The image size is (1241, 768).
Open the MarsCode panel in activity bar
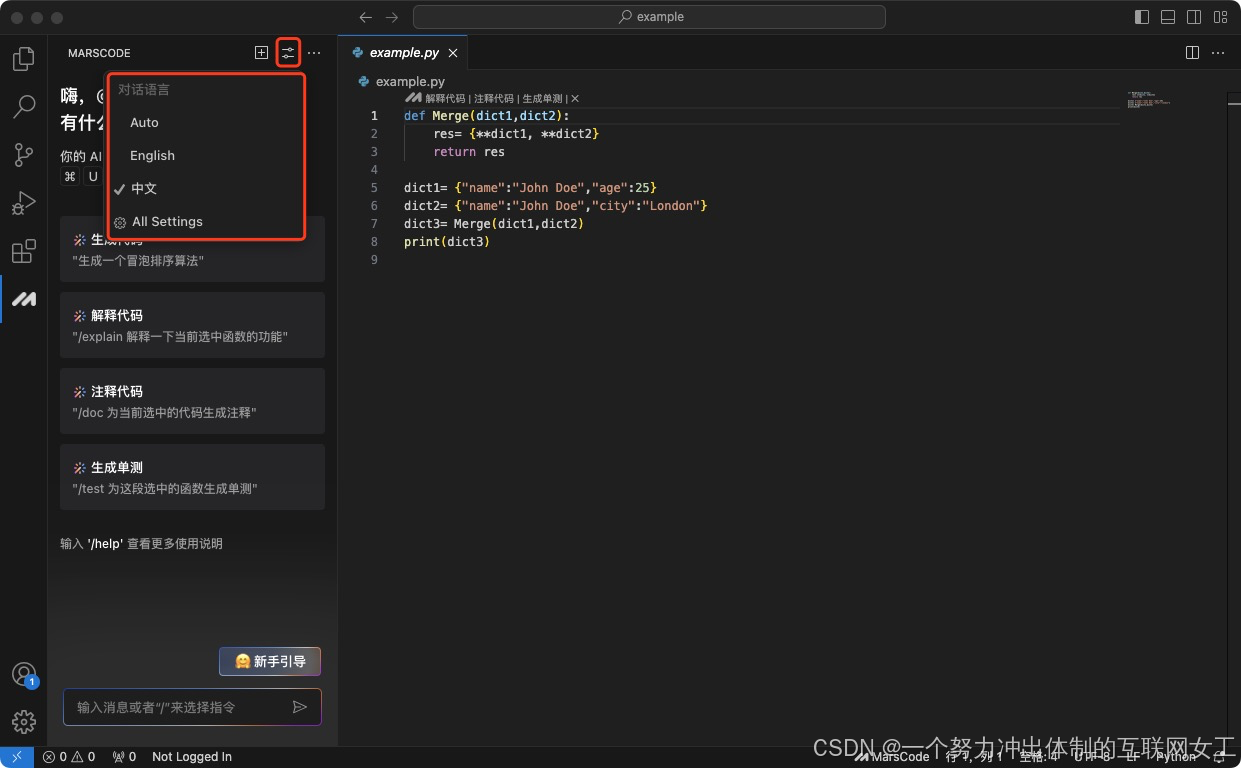24,299
